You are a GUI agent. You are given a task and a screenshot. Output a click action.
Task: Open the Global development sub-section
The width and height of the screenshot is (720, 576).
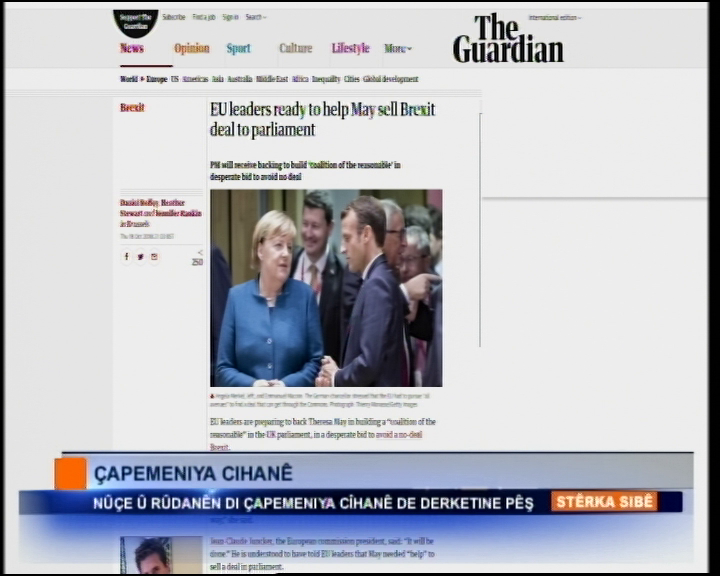tap(390, 79)
